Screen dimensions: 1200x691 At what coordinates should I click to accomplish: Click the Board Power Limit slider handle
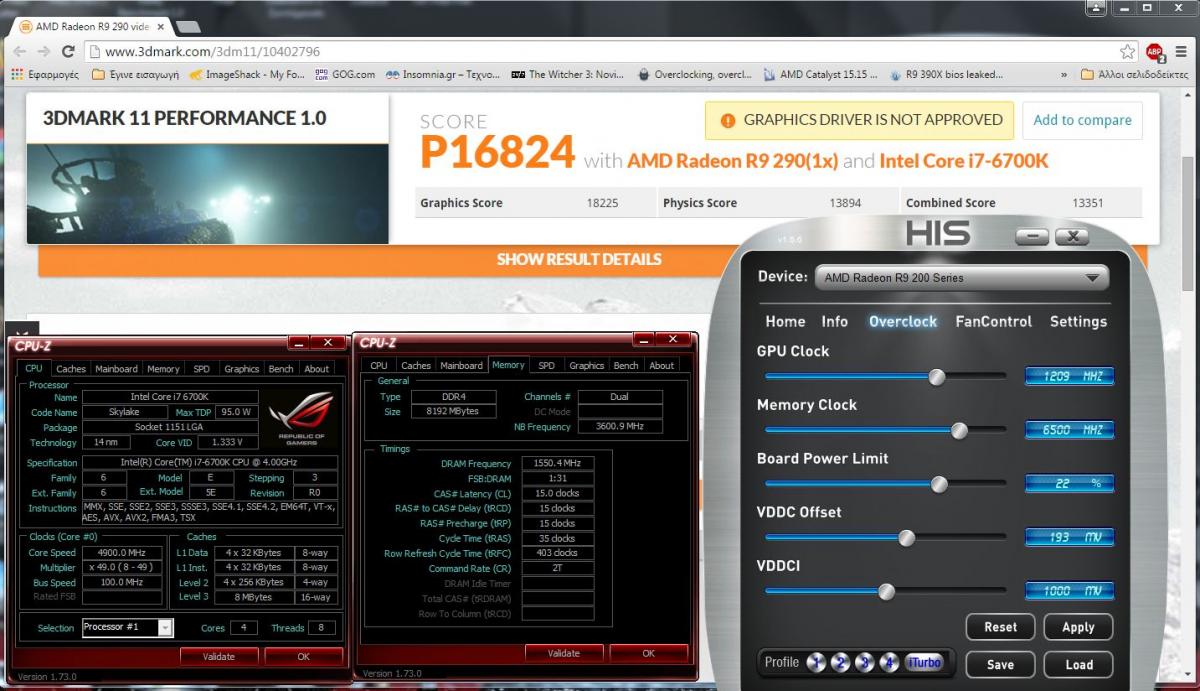point(939,484)
